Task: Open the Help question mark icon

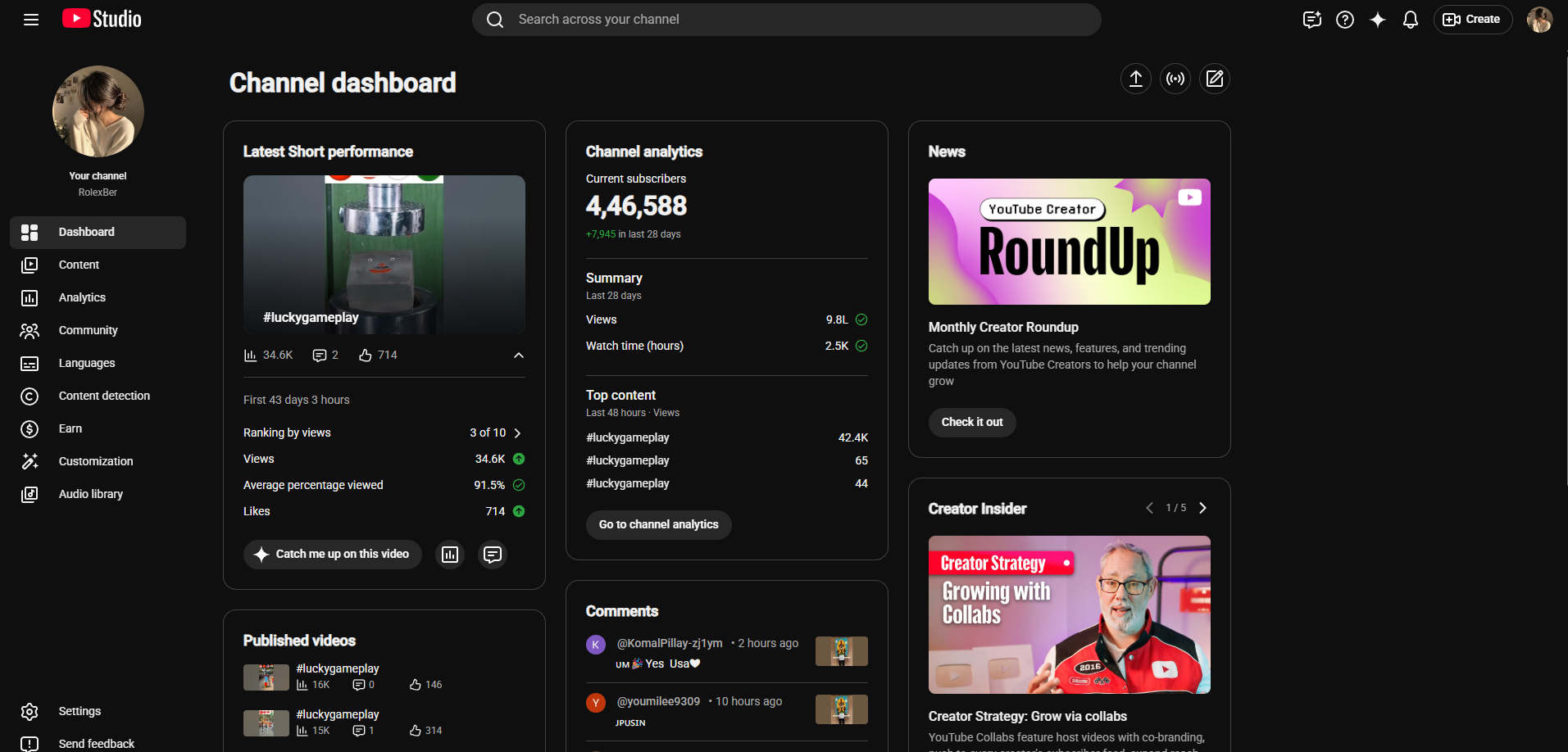Action: click(1345, 20)
